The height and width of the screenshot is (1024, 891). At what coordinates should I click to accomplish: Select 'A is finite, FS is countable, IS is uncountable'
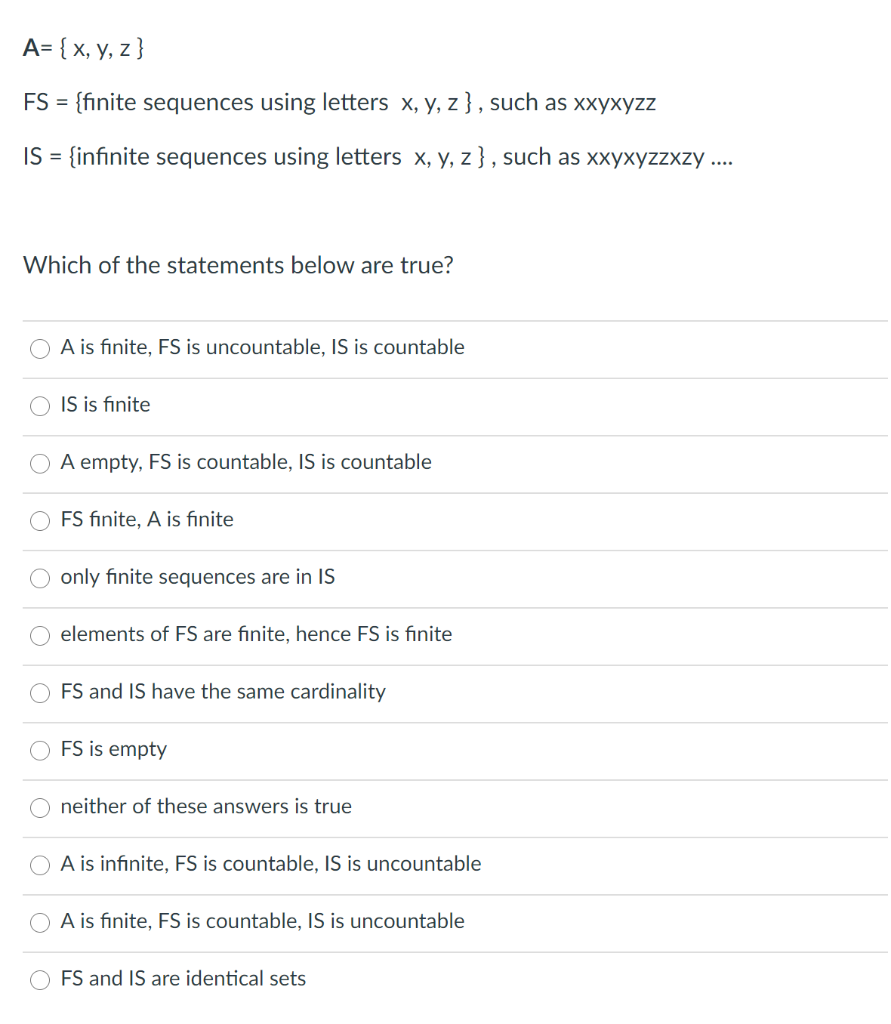pyautogui.click(x=39, y=922)
